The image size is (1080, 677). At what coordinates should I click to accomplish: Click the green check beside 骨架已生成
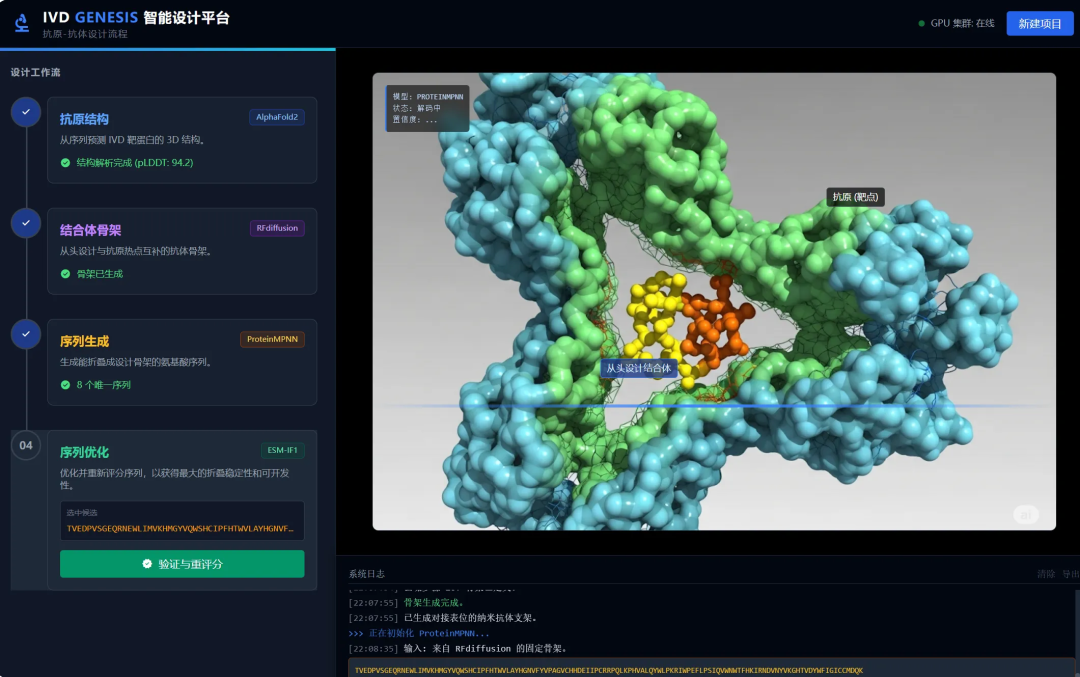(66, 273)
